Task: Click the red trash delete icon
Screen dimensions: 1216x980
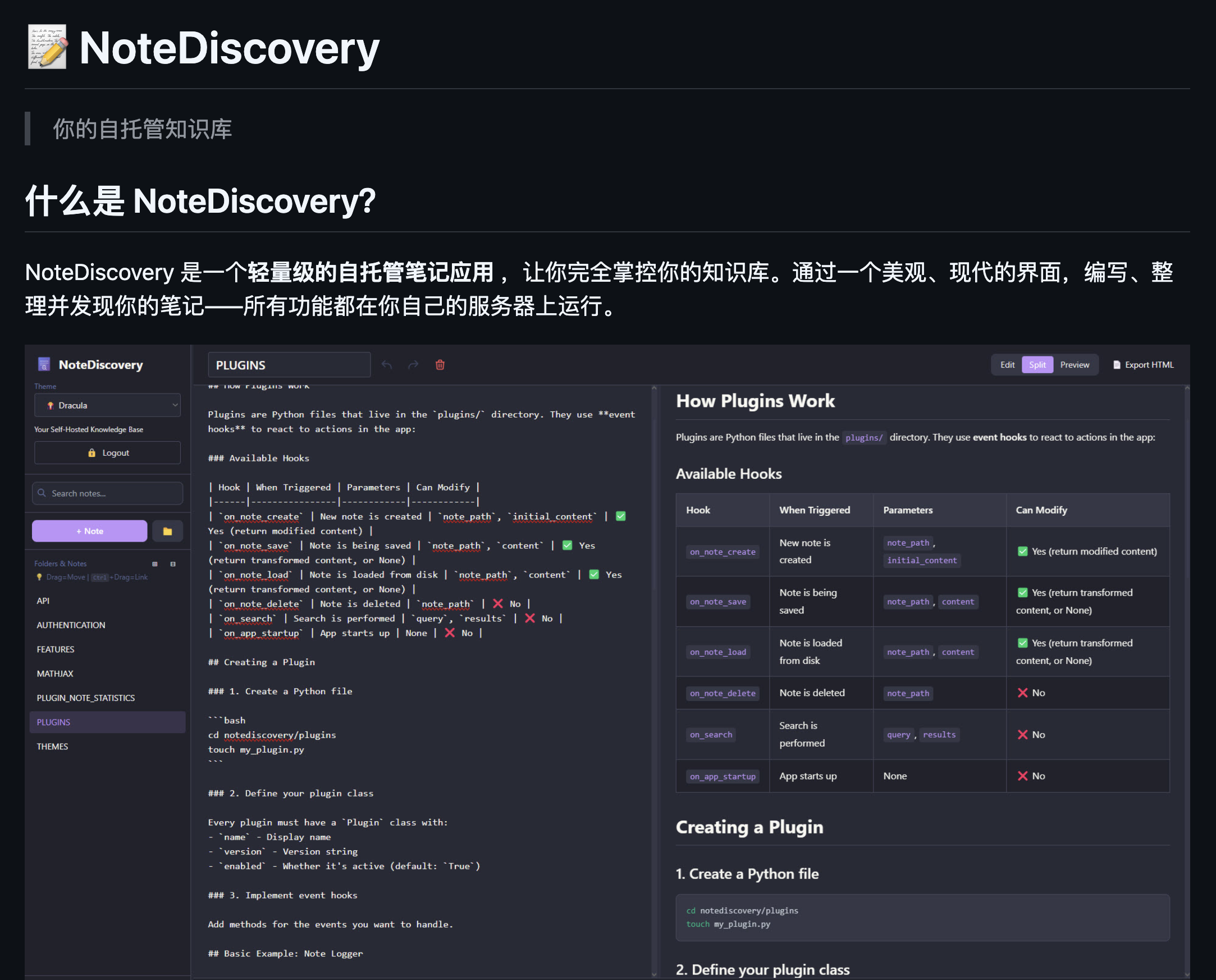Action: [x=440, y=365]
